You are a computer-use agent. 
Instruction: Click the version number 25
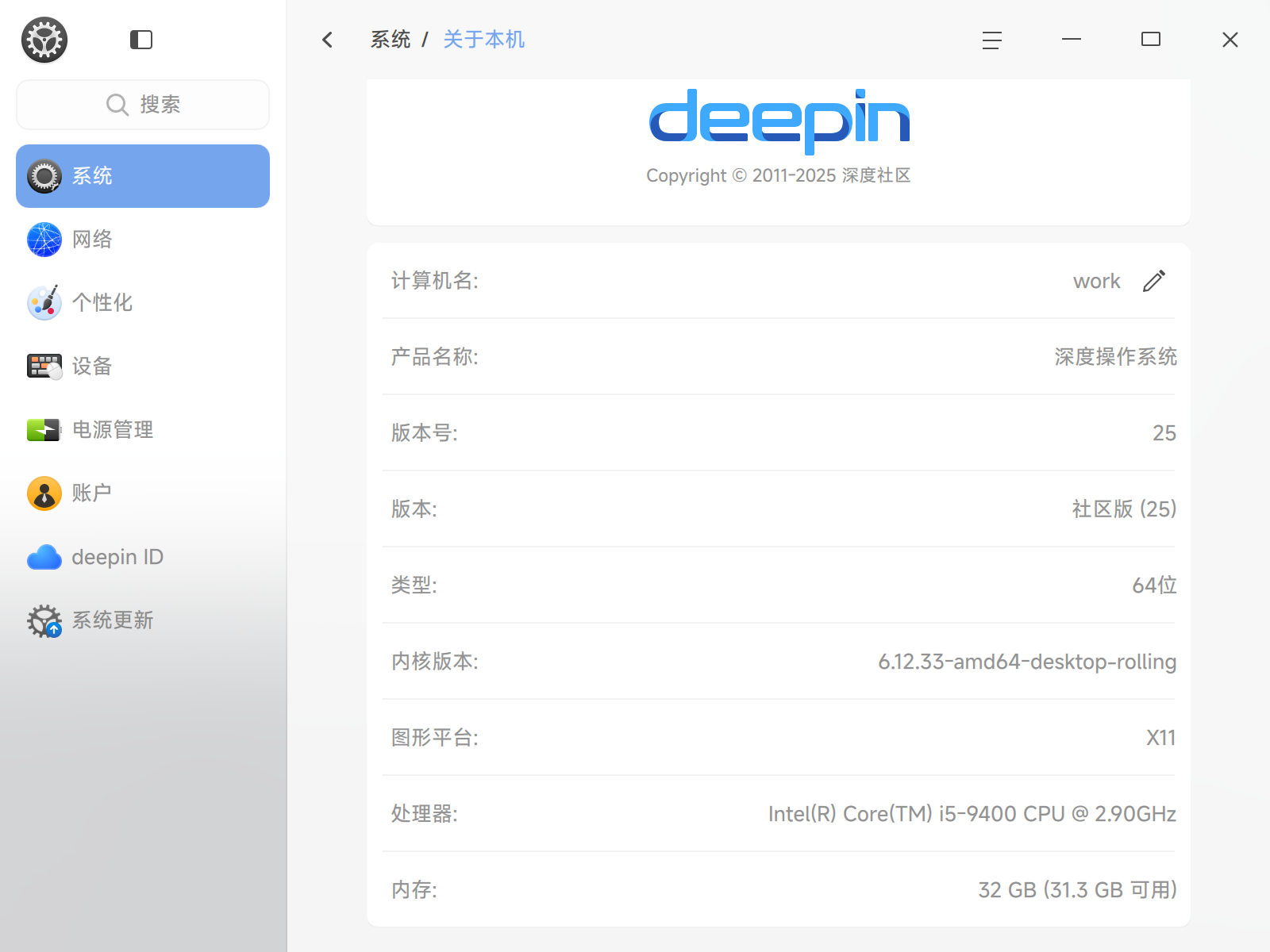click(x=1164, y=433)
